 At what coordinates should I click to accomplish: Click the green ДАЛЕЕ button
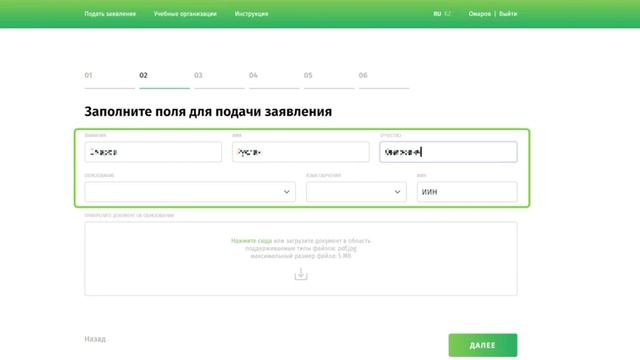(x=483, y=345)
